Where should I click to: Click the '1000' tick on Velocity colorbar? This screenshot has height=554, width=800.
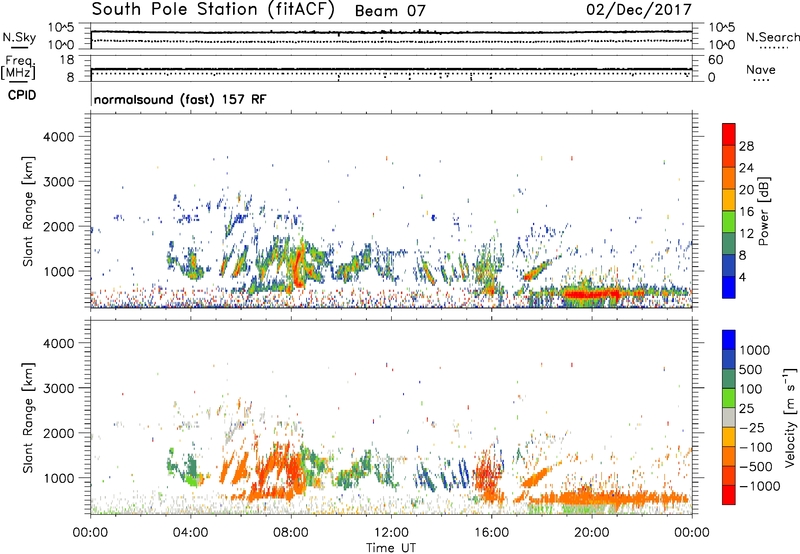click(754, 350)
